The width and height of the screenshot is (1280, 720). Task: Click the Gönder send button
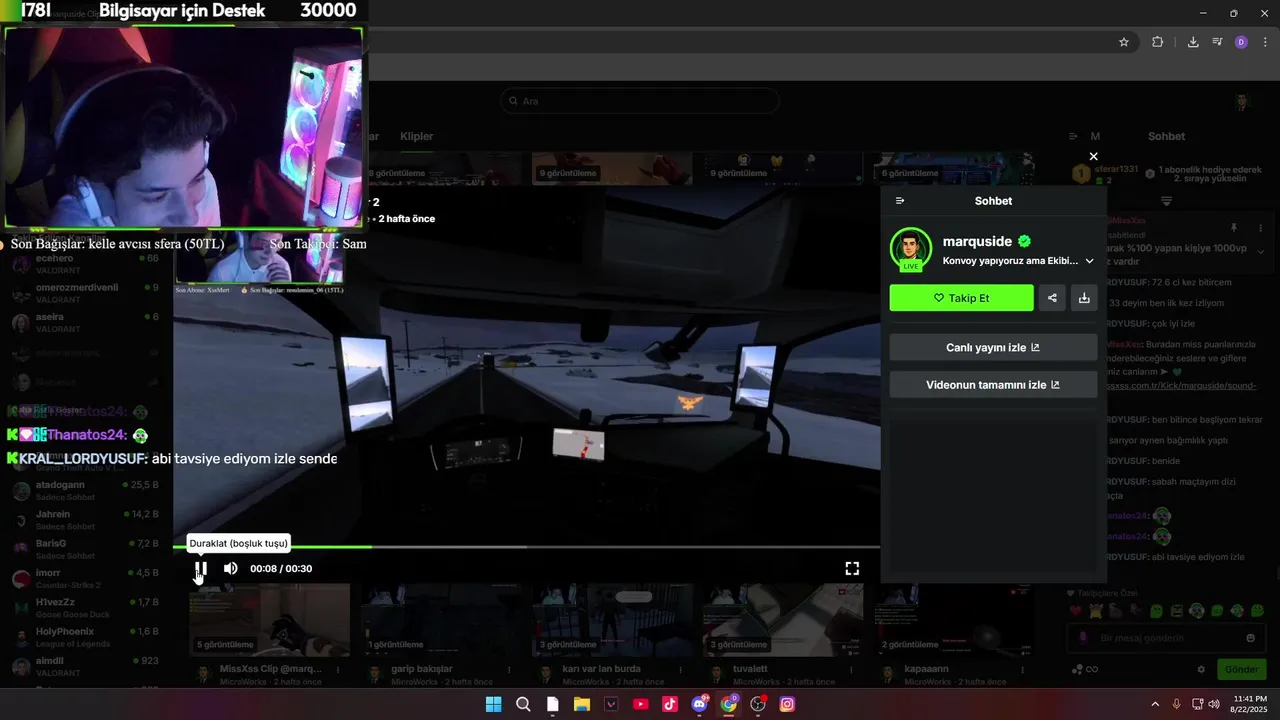(1241, 669)
